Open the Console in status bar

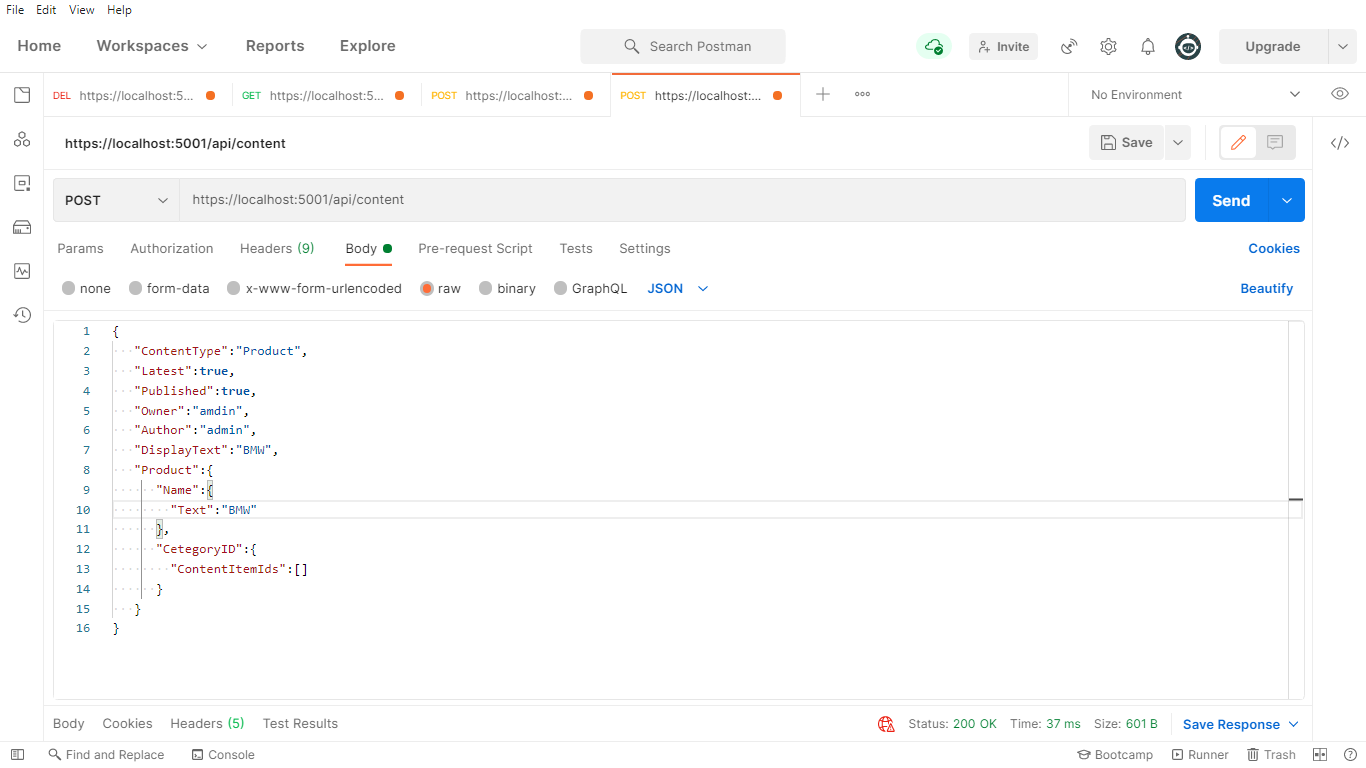(223, 755)
